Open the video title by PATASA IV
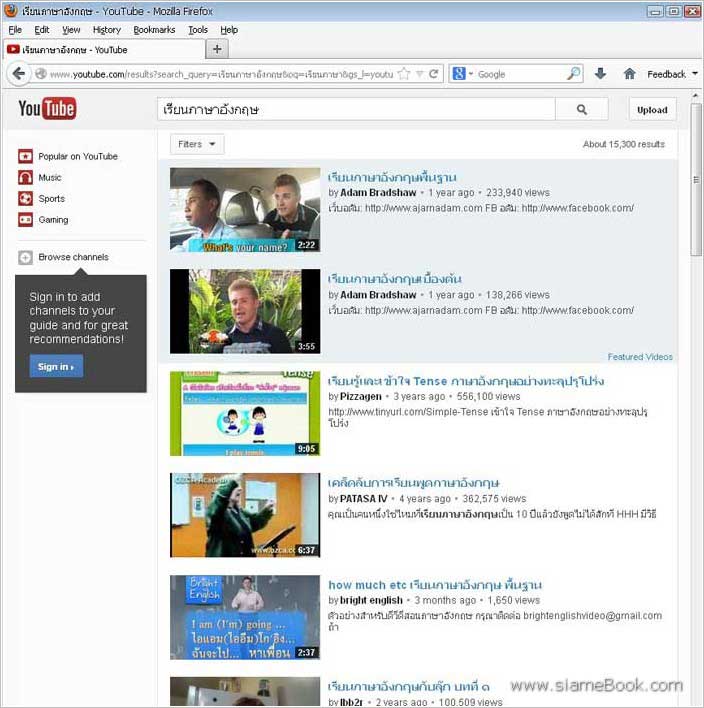Viewport: 704px width, 708px height. click(414, 483)
